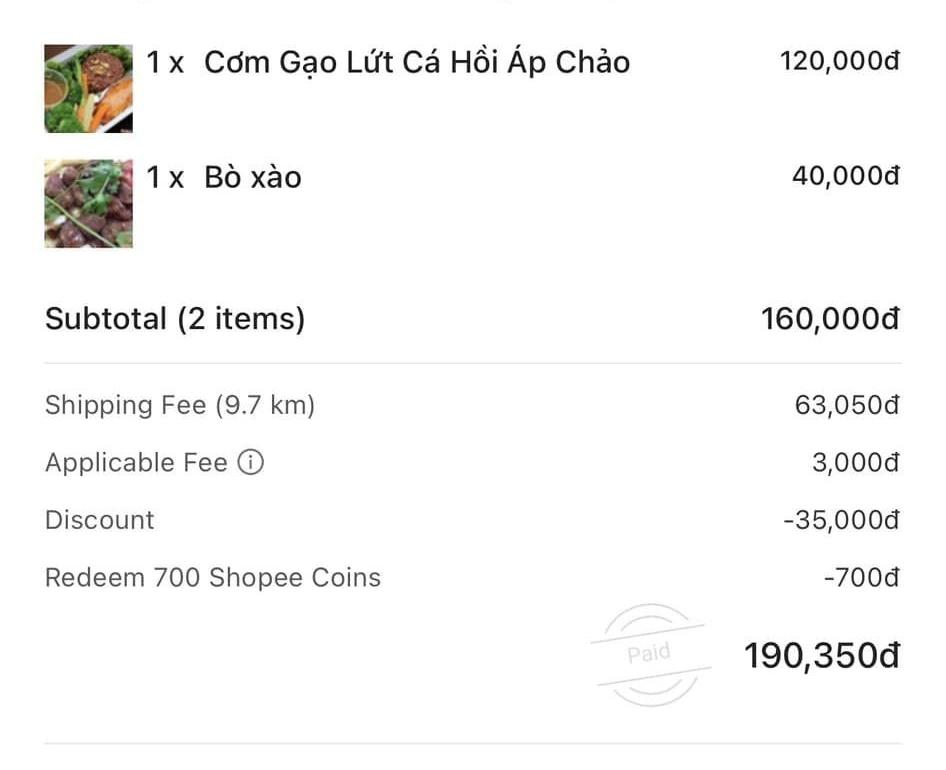Image resolution: width=946 pixels, height=770 pixels.
Task: Click the 190,350đ total paid amount
Action: [821, 656]
